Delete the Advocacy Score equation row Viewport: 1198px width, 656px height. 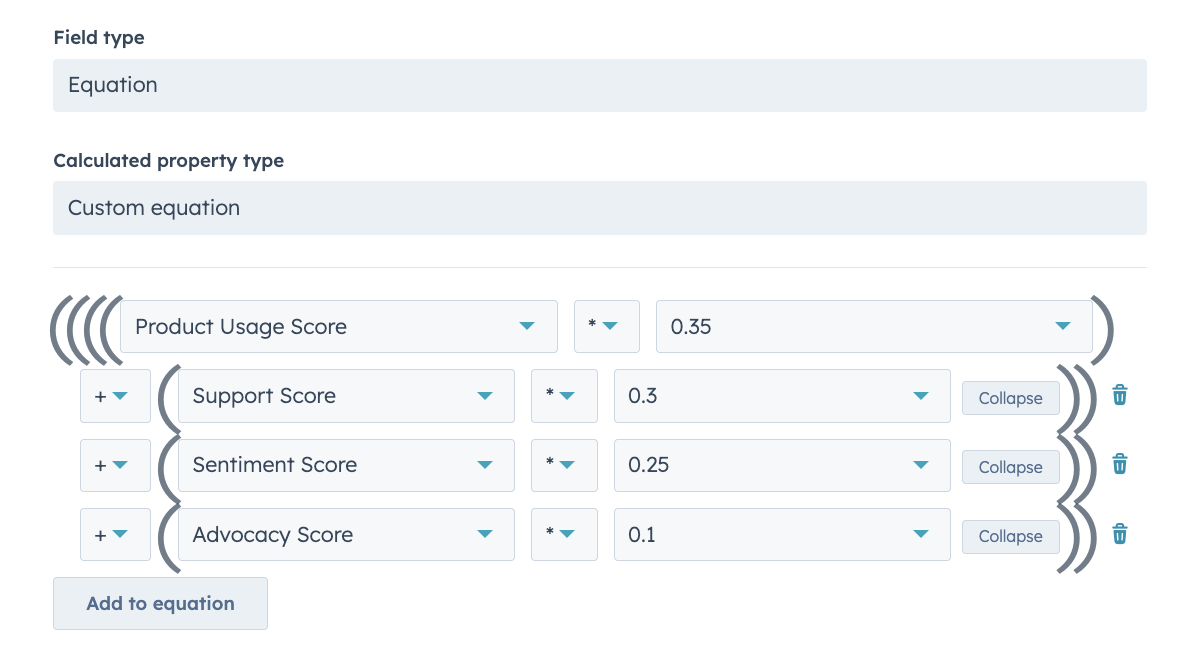1119,533
